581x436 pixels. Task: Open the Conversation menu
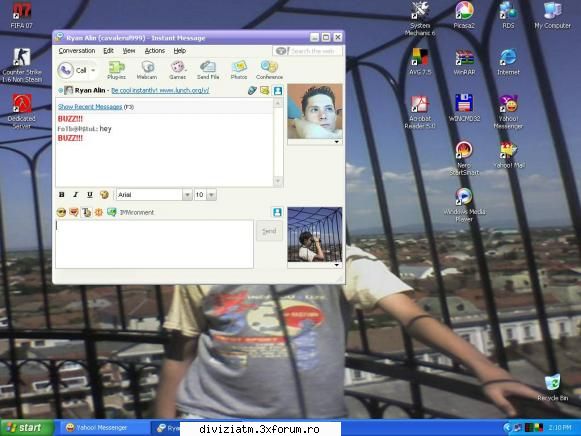coord(77,51)
